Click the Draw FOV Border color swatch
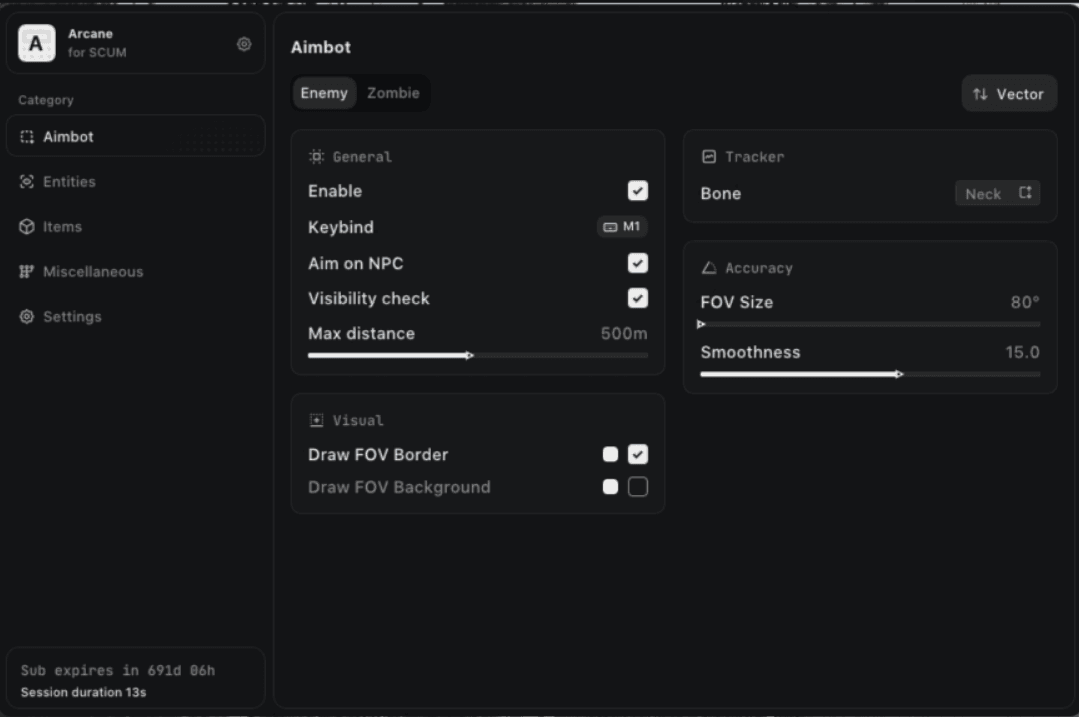 [x=610, y=455]
